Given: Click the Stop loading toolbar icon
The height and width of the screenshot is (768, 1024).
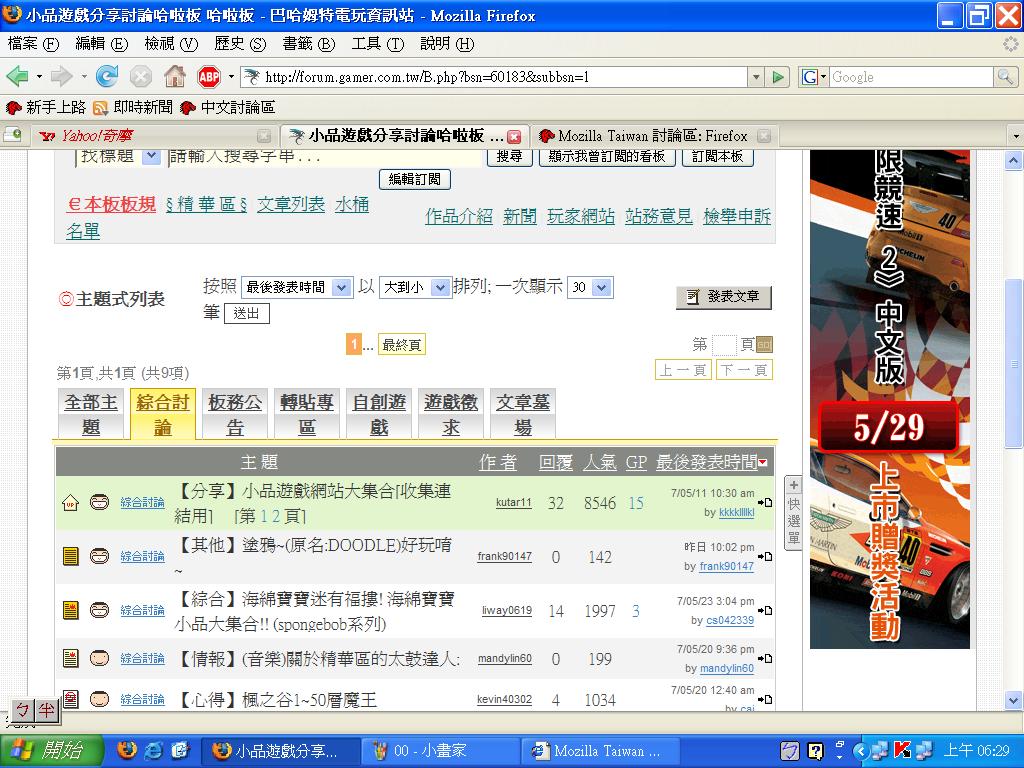Looking at the screenshot, I should pos(141,77).
